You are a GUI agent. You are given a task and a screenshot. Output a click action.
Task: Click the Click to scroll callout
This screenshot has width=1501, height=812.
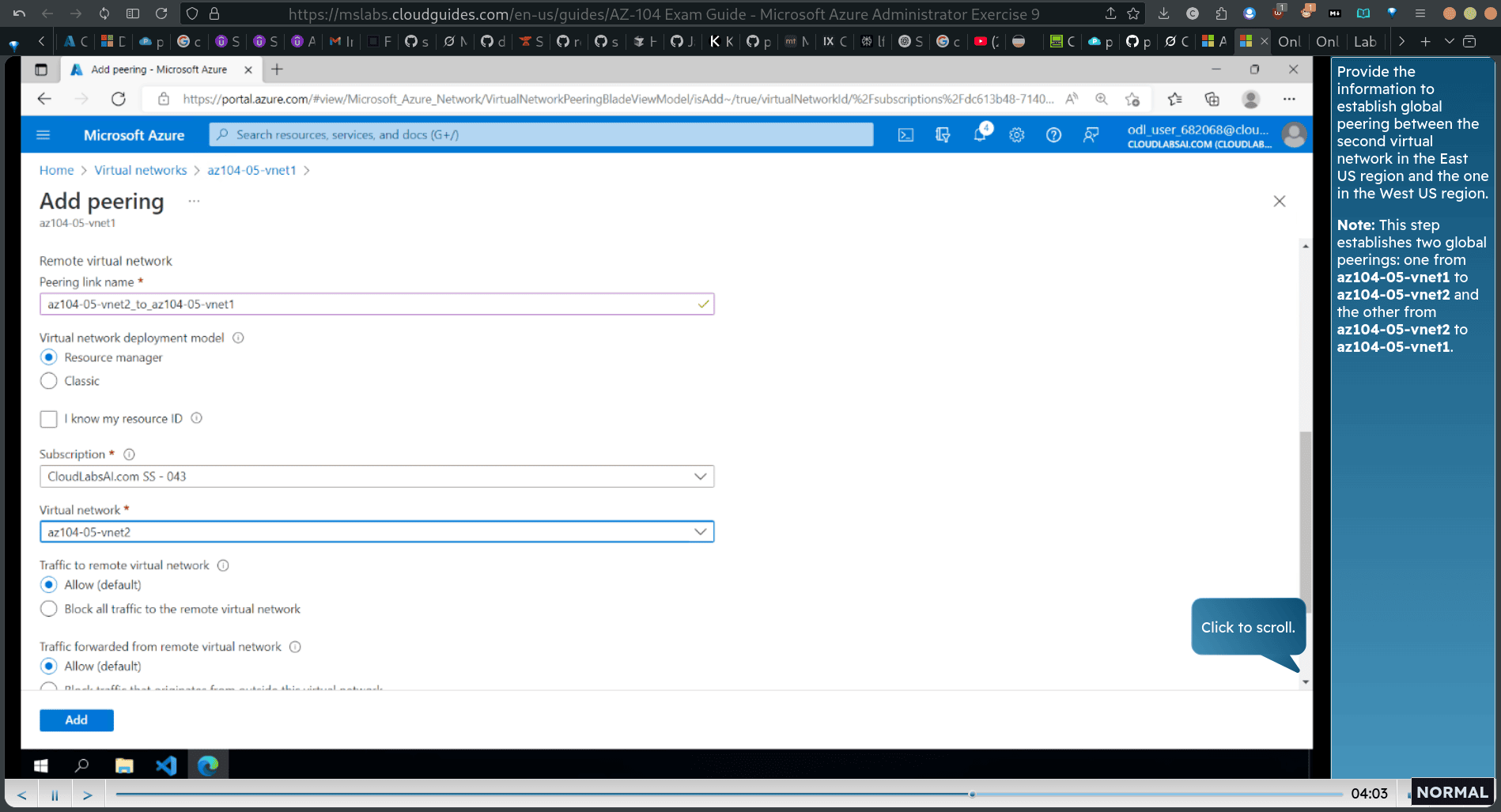(x=1248, y=628)
